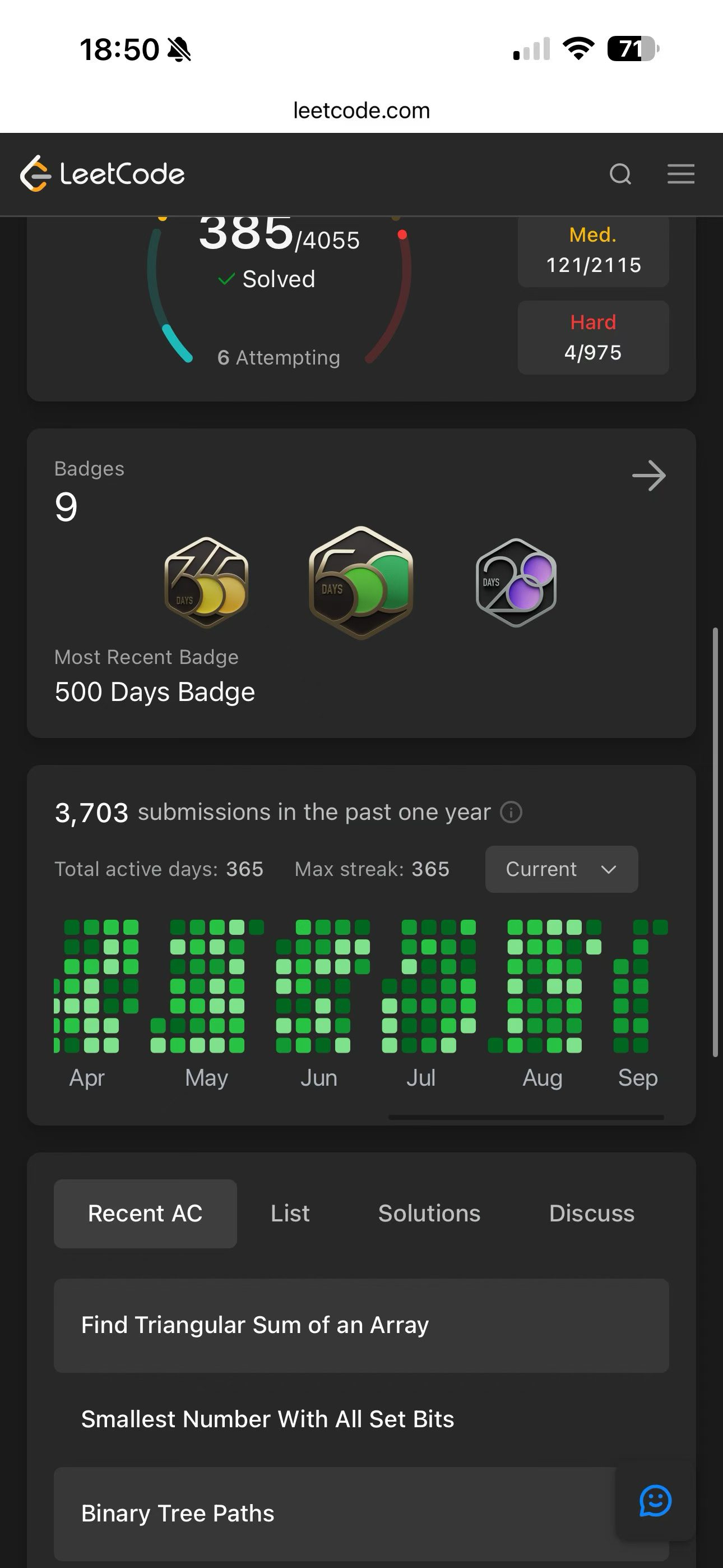Select the 500 Days green badge
Image resolution: width=723 pixels, height=1568 pixels.
[x=361, y=583]
